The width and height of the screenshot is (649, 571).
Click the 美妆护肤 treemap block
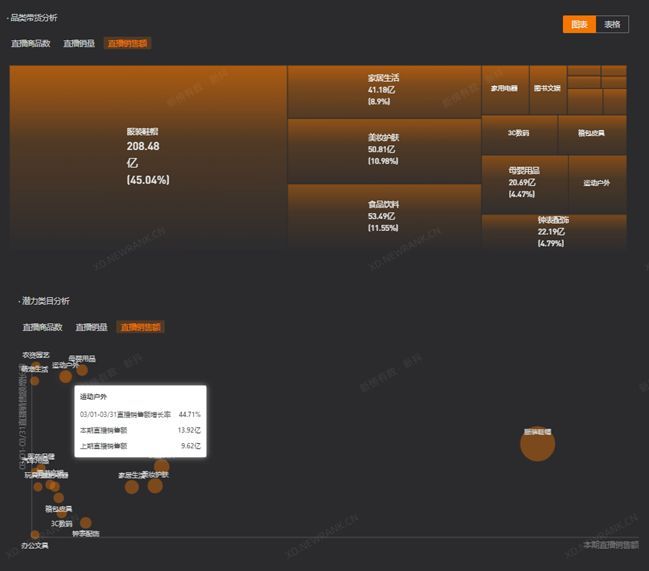point(384,150)
